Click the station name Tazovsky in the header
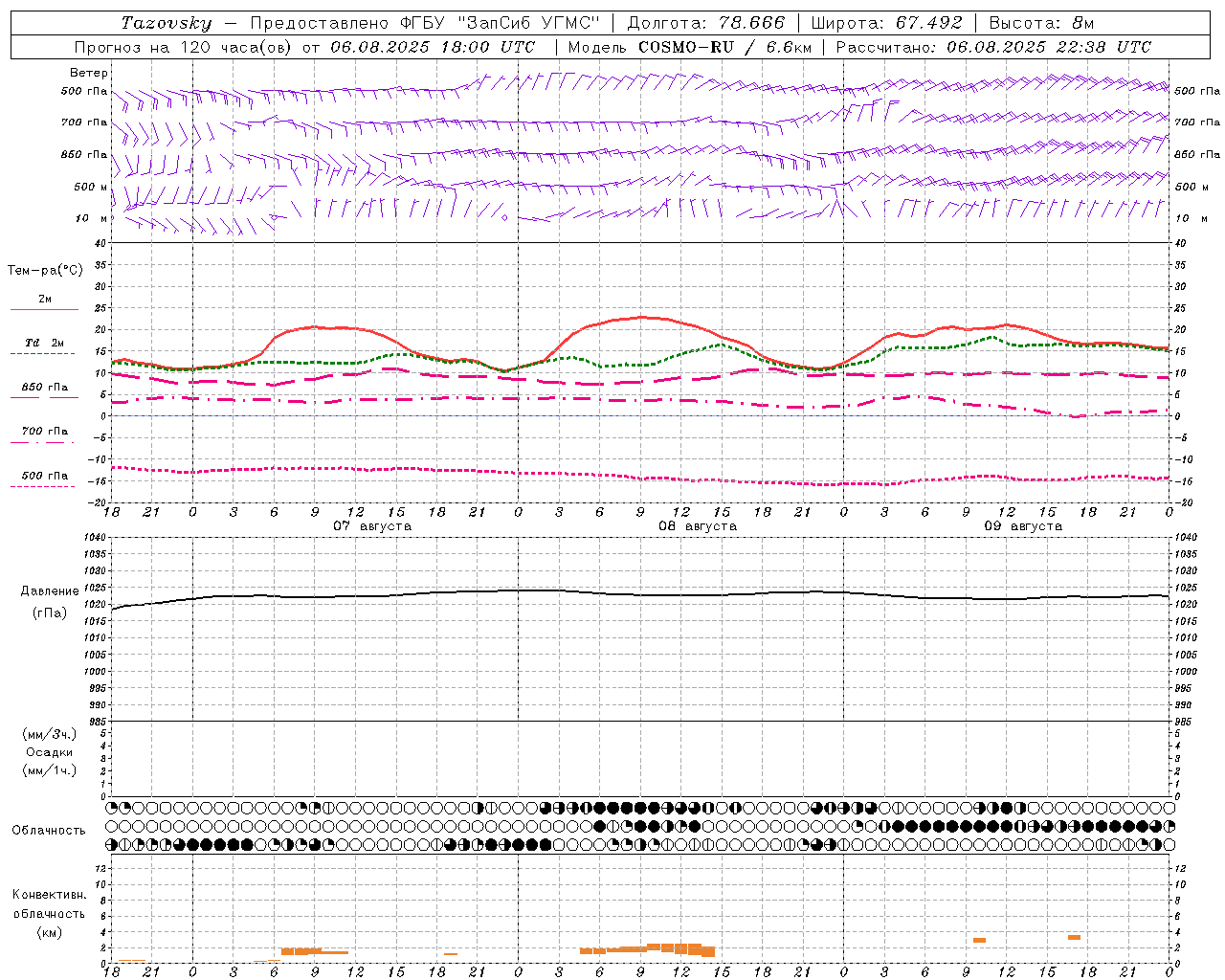The image size is (1225, 980). click(x=166, y=23)
